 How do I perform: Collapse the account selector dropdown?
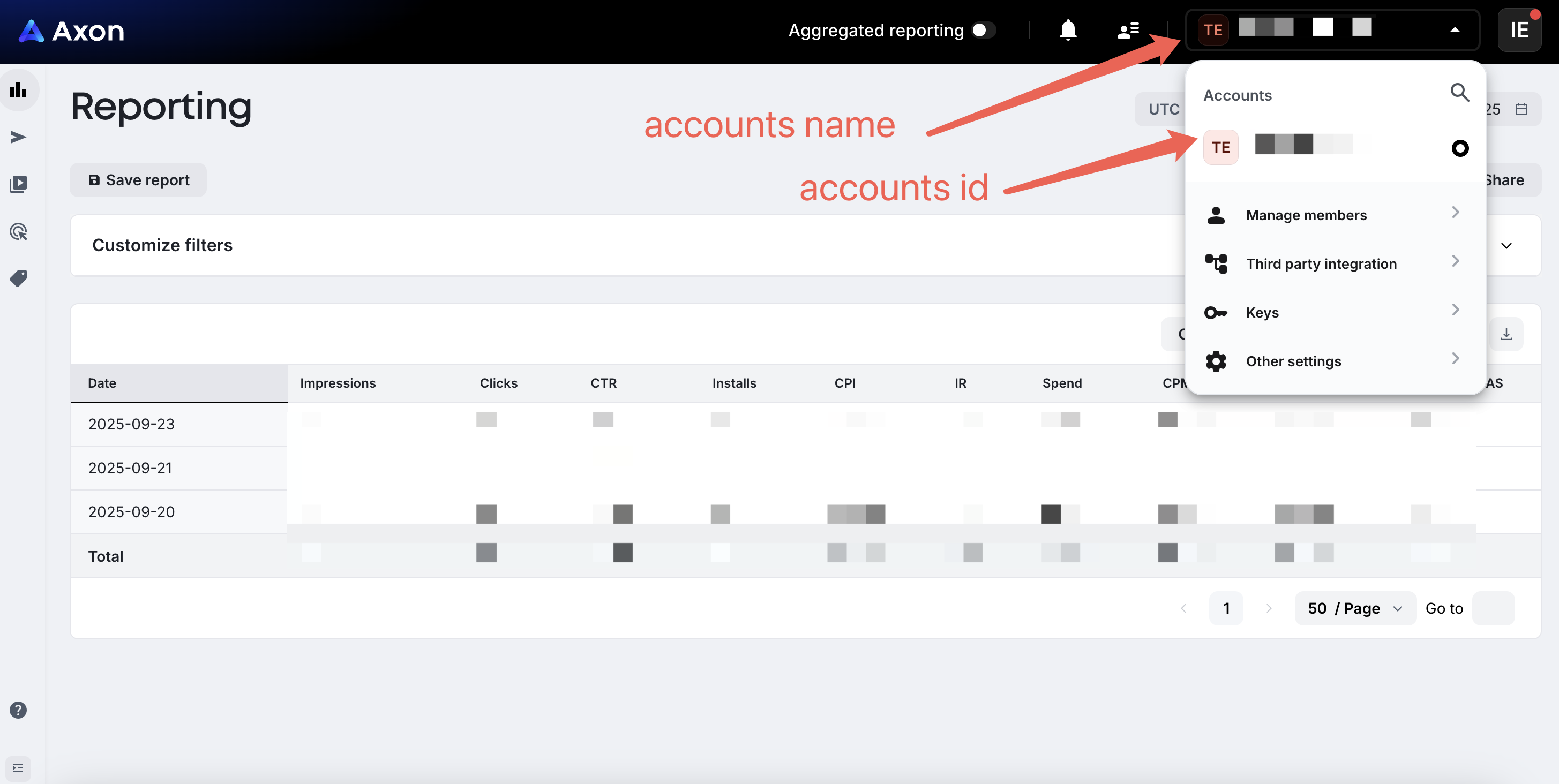click(x=1455, y=30)
